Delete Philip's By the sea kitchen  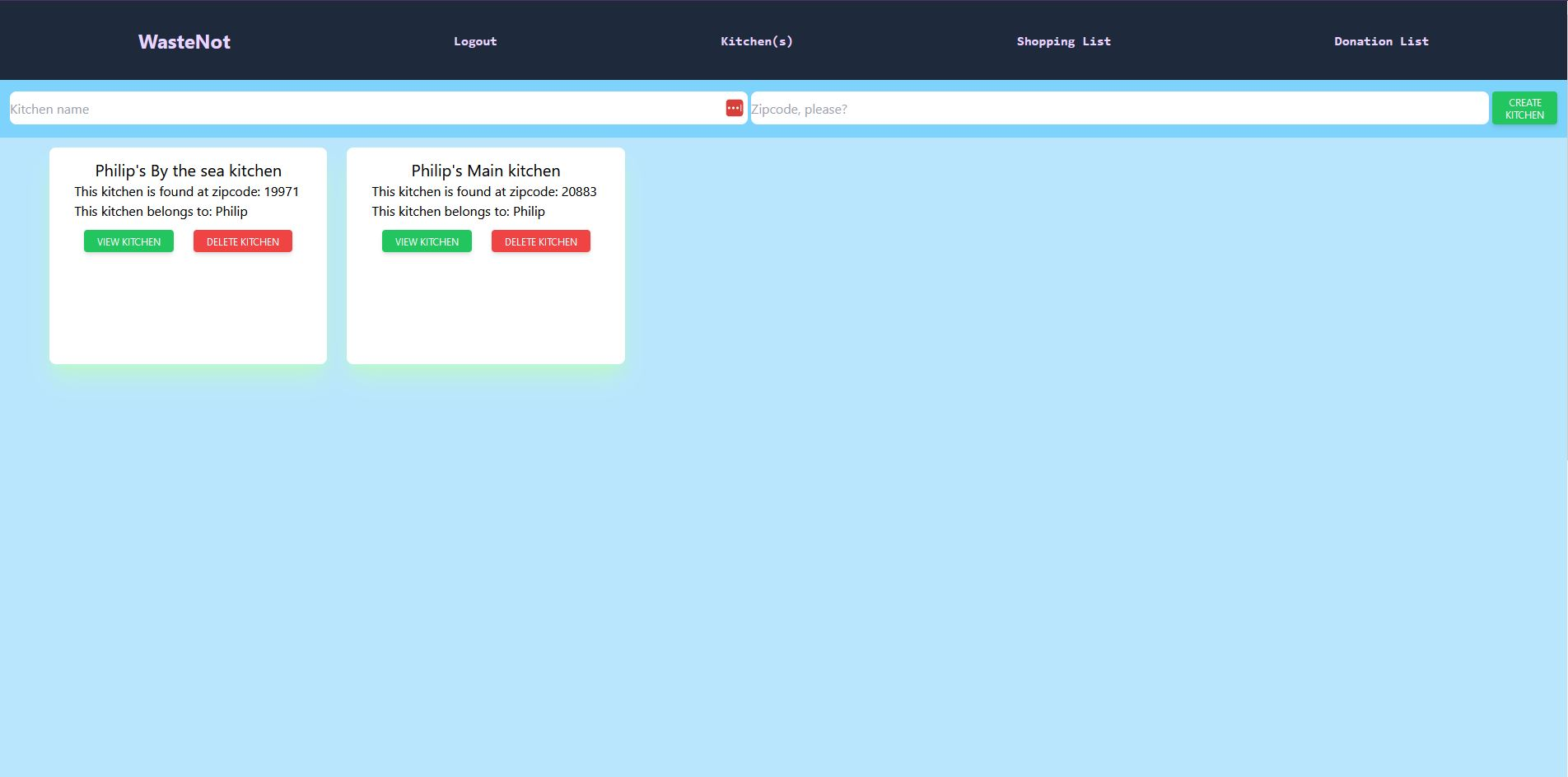[x=243, y=241]
